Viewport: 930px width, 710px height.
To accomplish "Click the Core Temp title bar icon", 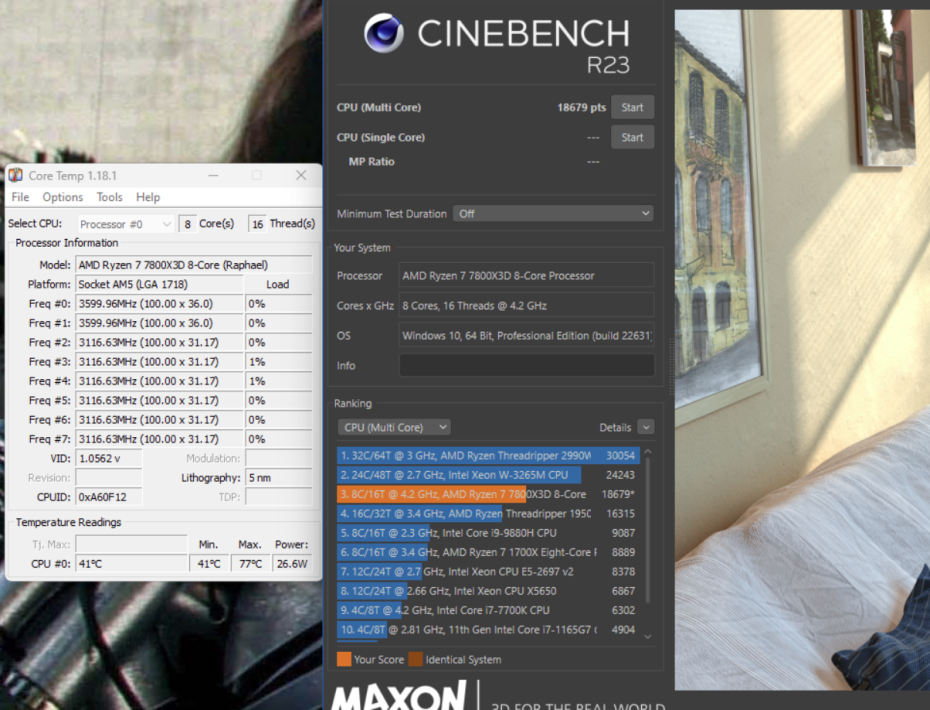I will pyautogui.click(x=15, y=176).
